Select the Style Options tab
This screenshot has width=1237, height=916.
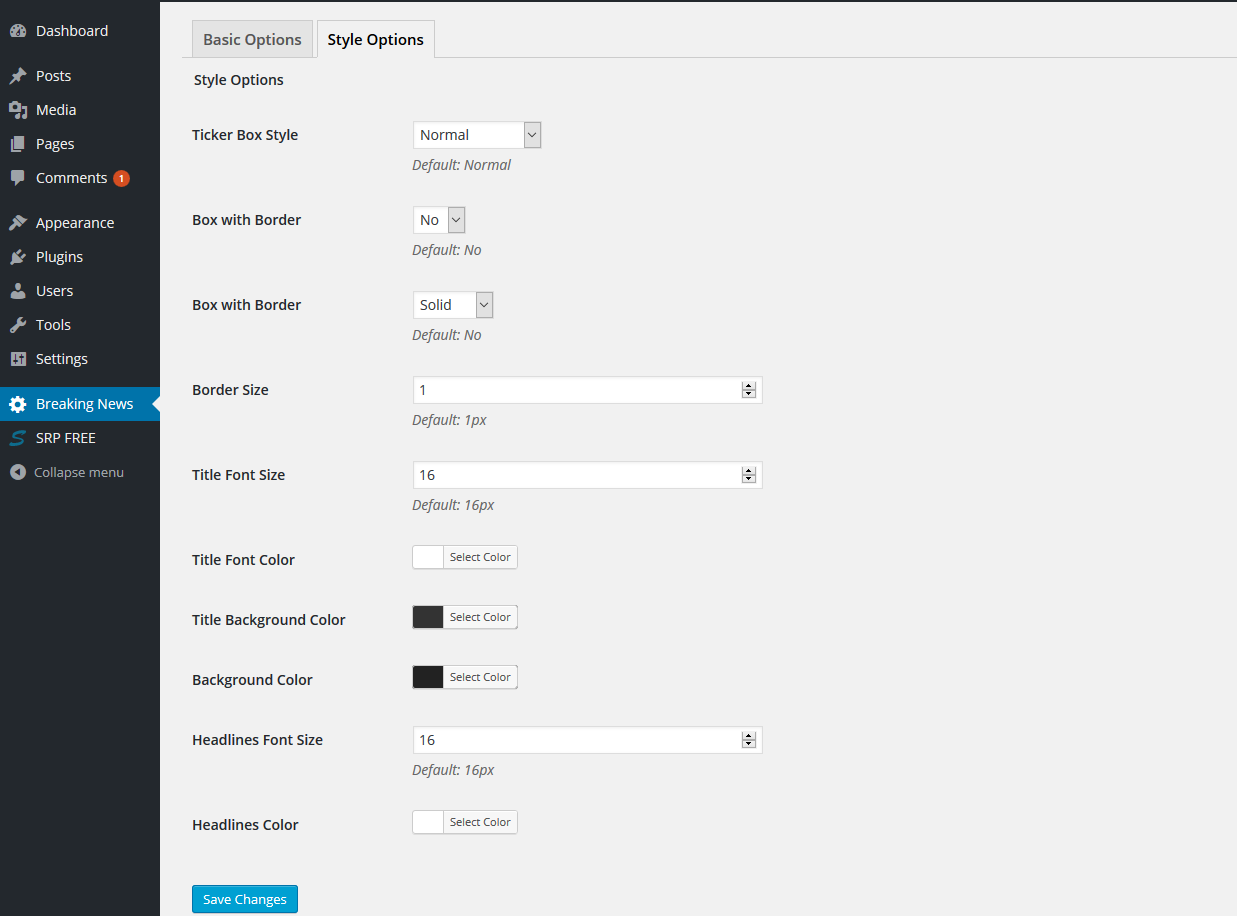coord(375,40)
